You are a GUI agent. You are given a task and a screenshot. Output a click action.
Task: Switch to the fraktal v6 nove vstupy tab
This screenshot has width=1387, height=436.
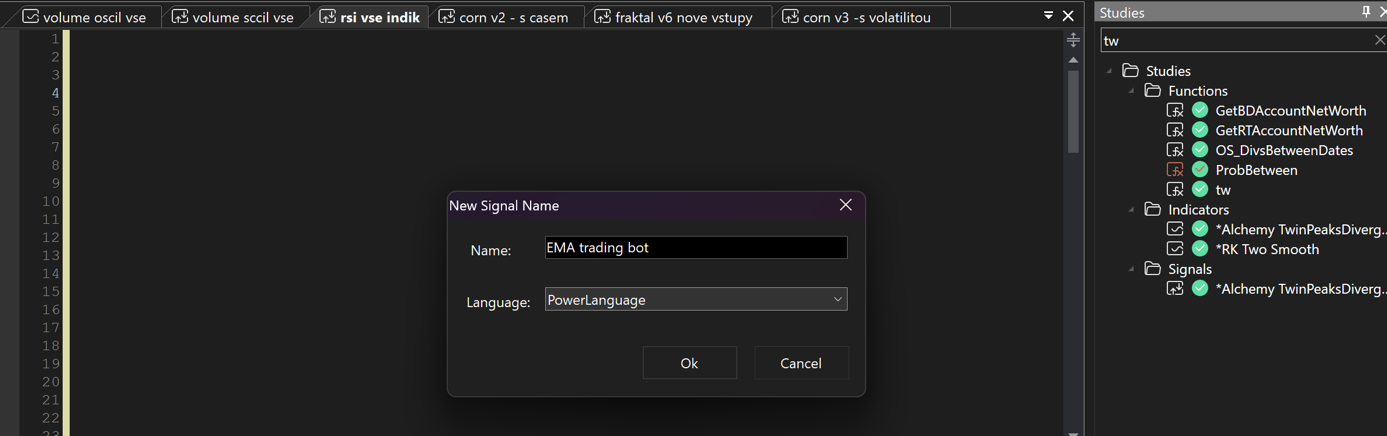[x=674, y=17]
